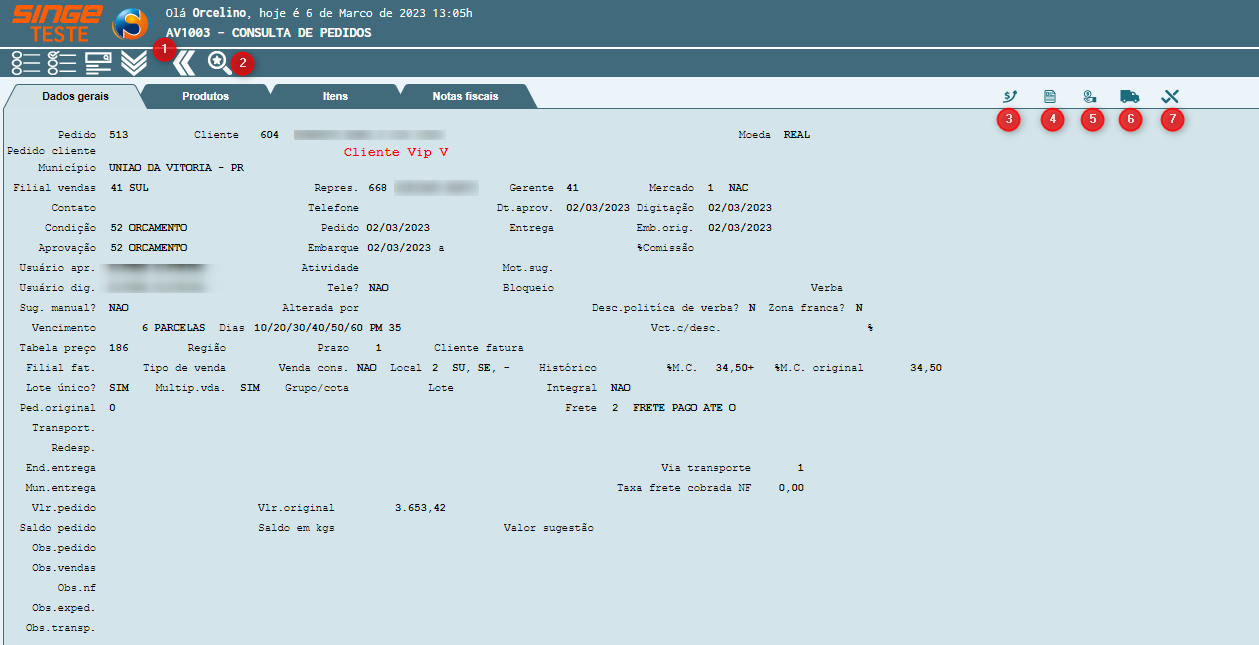Go to the Notas fiscais tab
The image size is (1259, 645).
point(465,96)
